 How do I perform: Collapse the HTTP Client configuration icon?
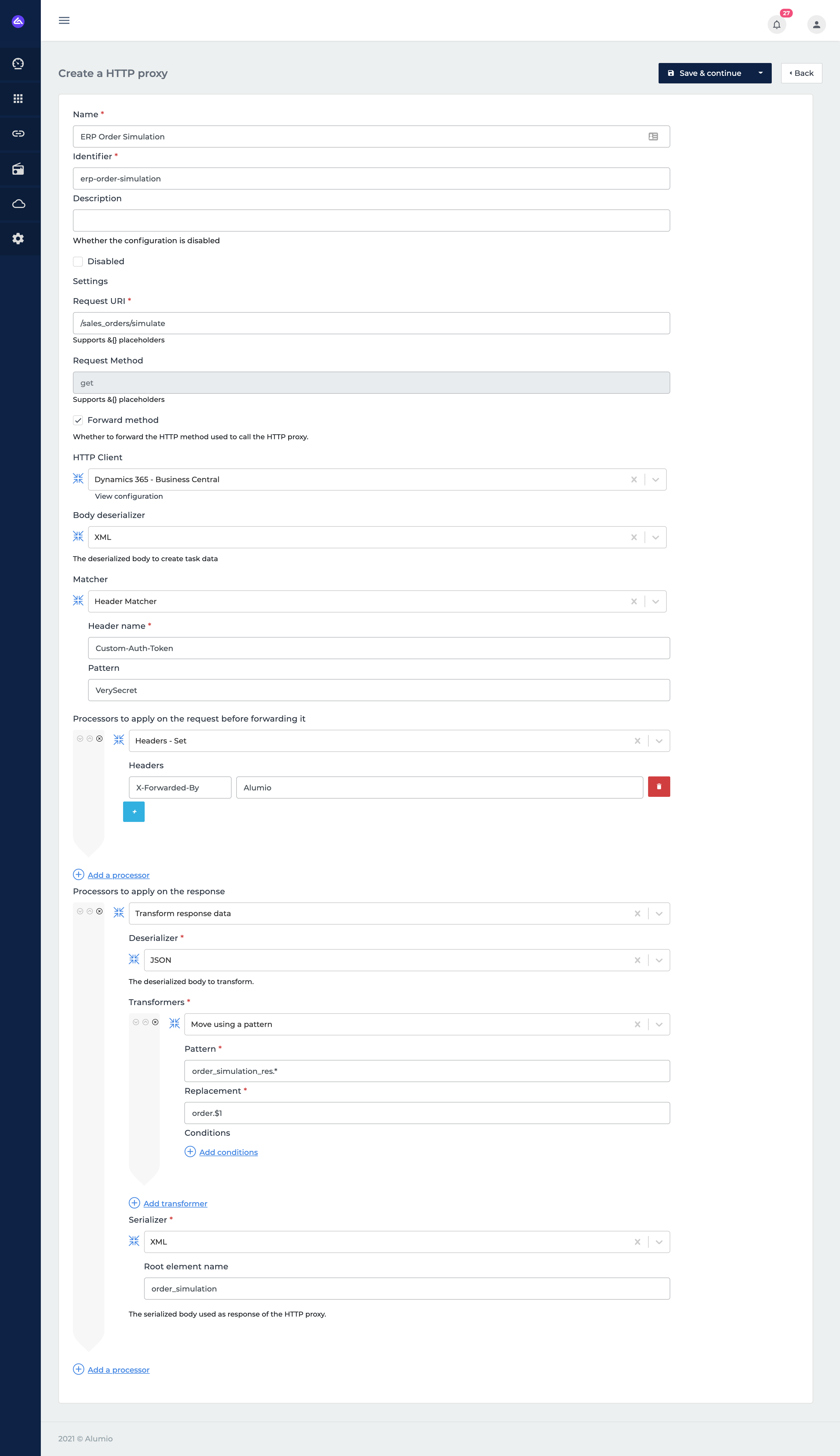tap(78, 479)
